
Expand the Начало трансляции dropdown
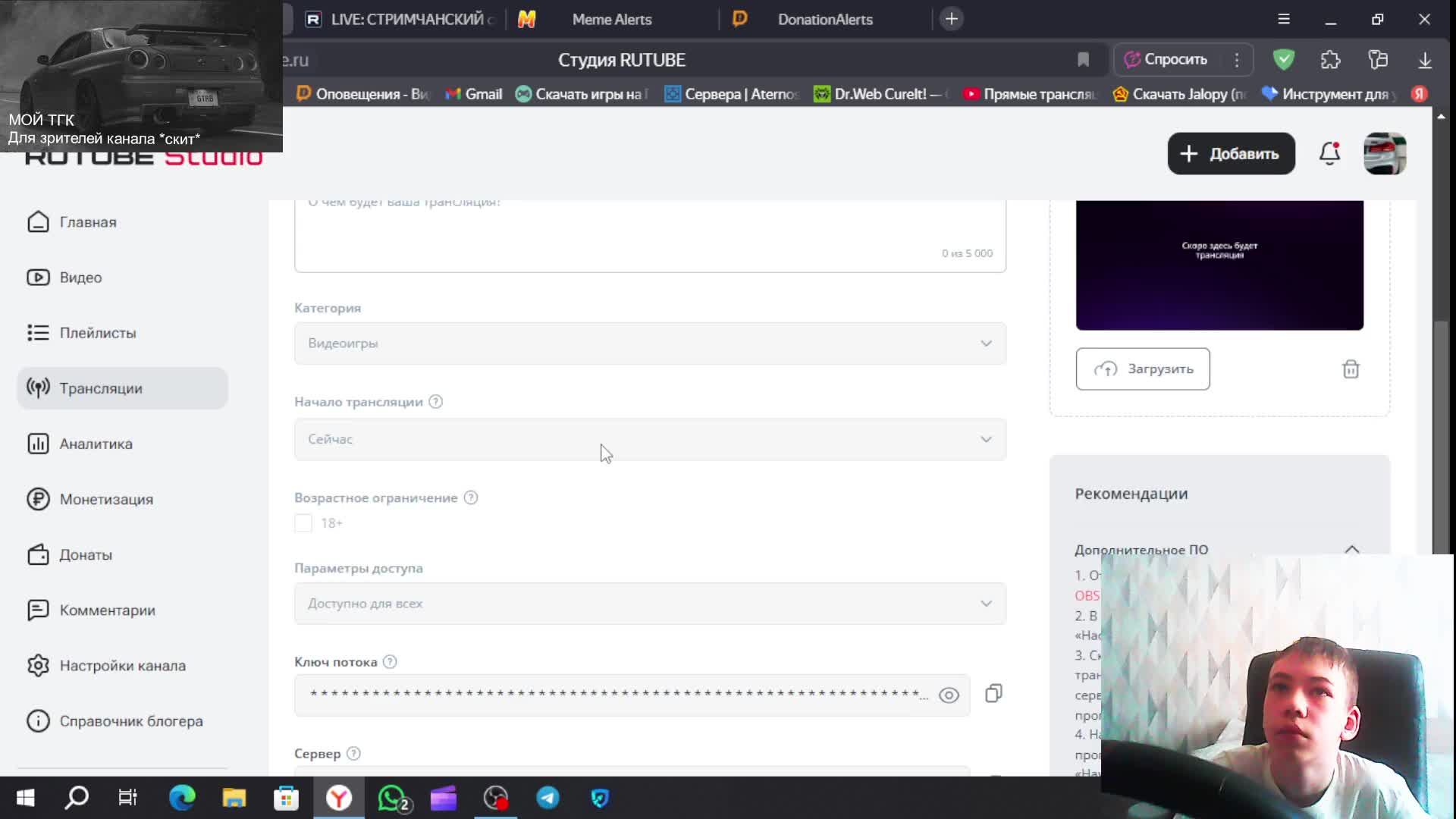(x=650, y=440)
